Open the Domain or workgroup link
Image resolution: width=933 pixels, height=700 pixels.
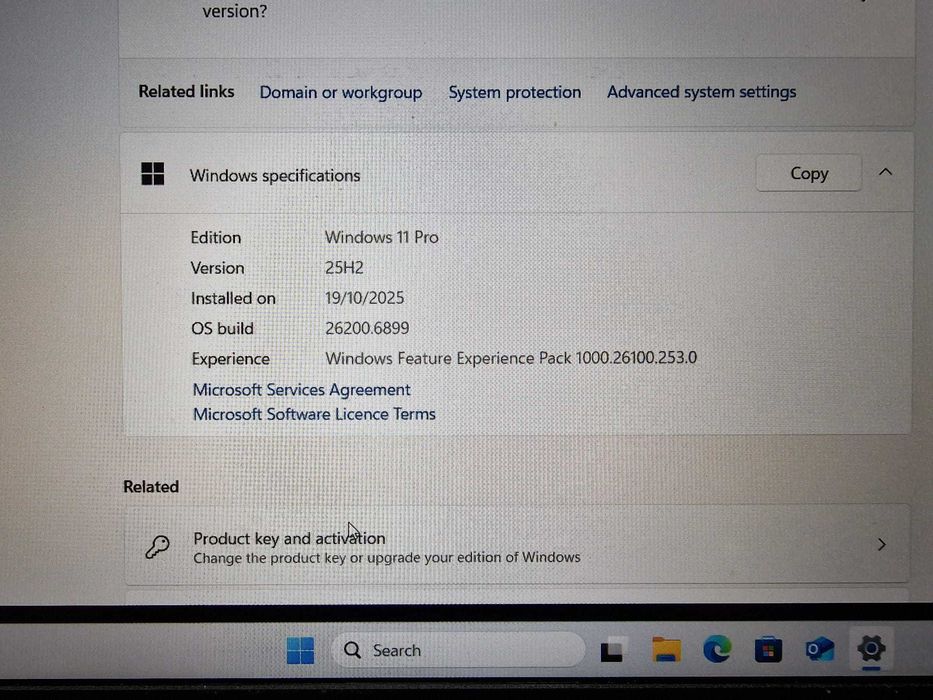click(x=341, y=92)
